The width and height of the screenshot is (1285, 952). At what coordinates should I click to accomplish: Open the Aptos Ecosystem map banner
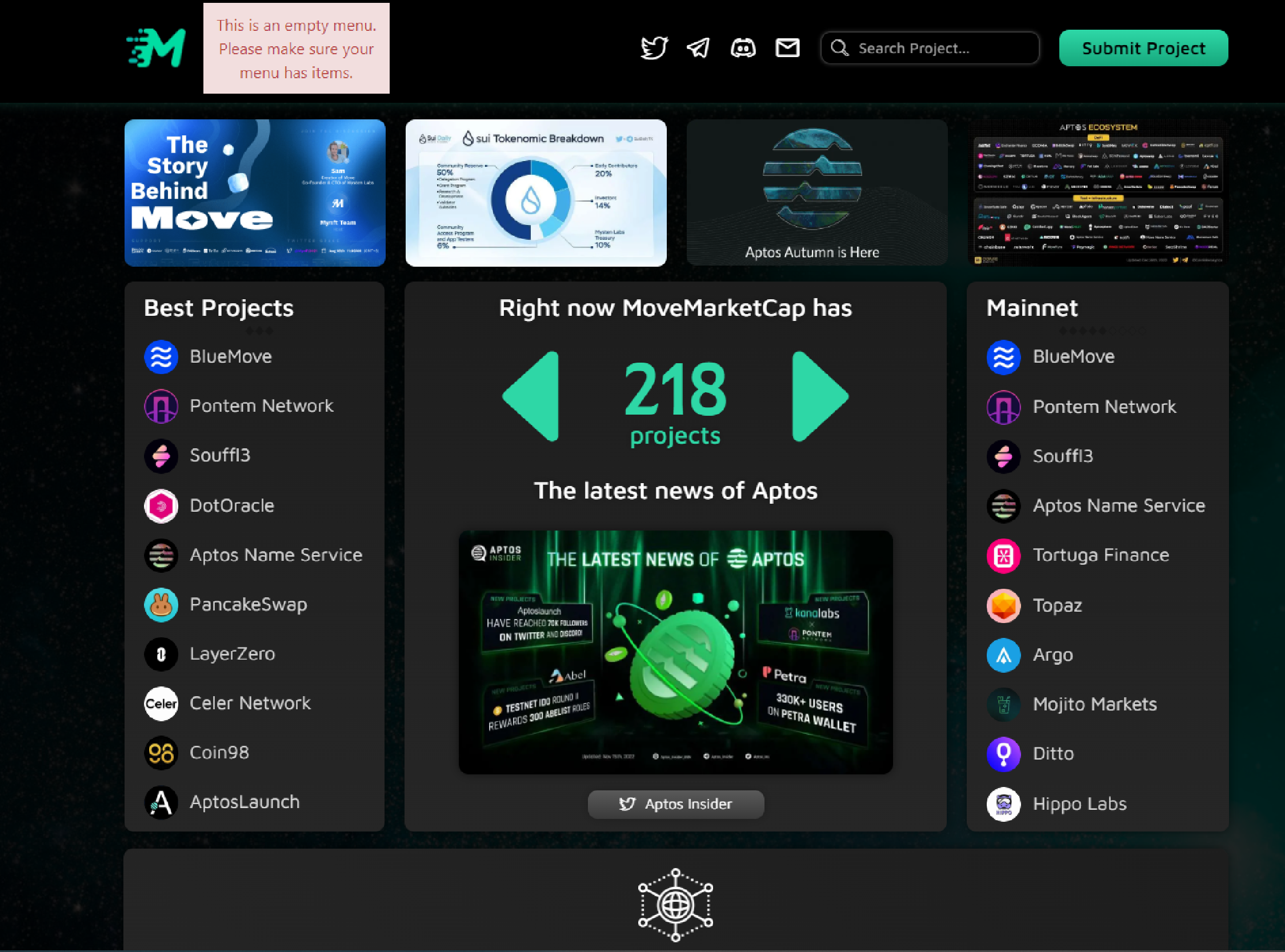click(x=1098, y=192)
